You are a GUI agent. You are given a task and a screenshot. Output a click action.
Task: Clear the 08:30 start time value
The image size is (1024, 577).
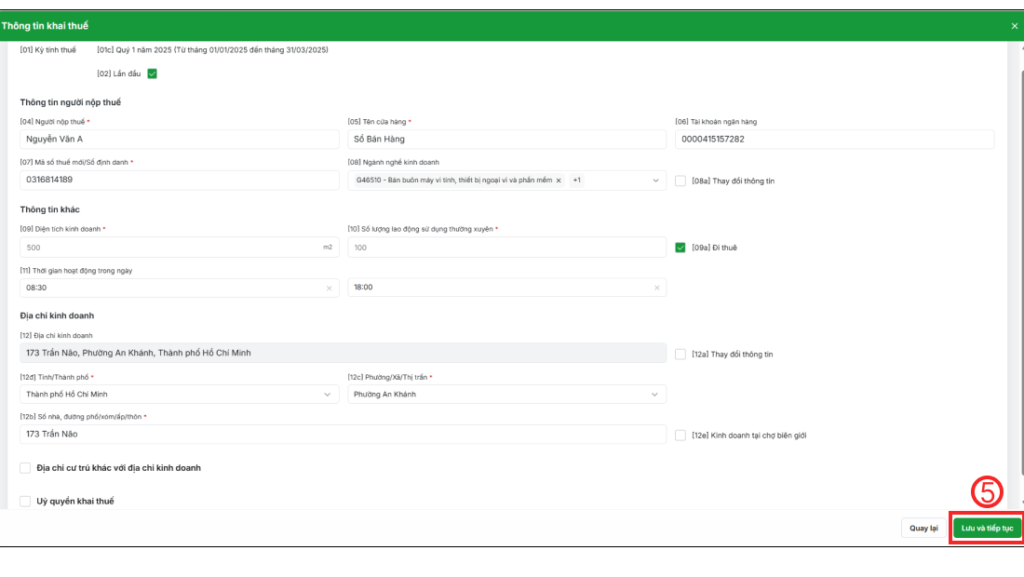(328, 288)
